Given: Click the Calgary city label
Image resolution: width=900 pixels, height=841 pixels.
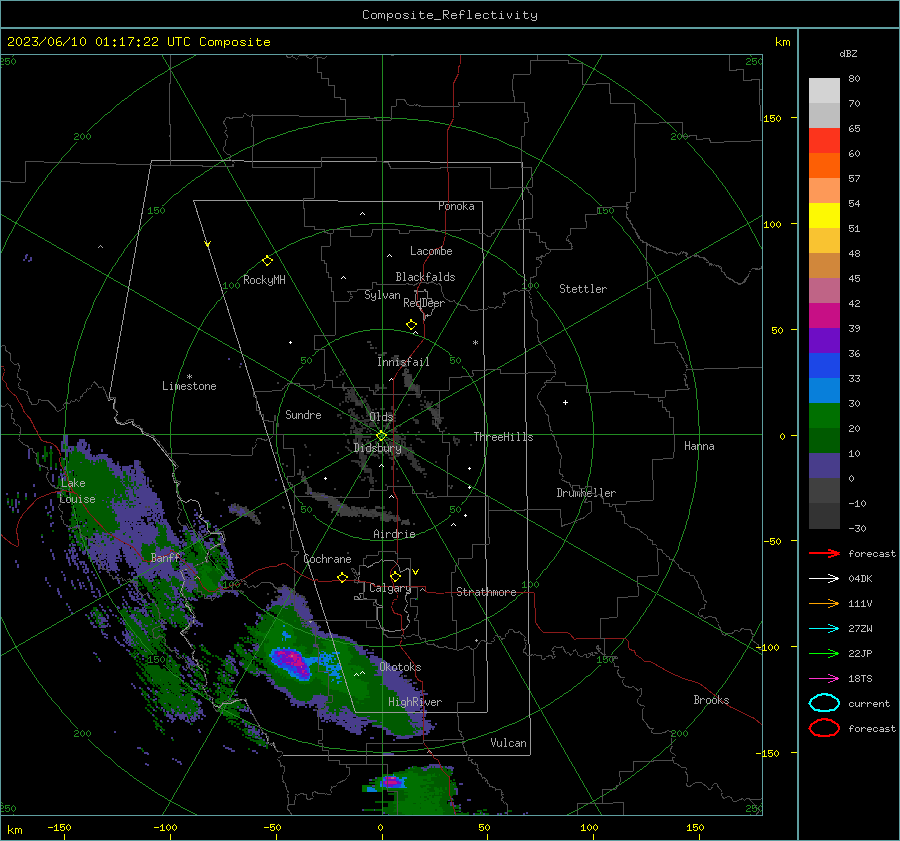Looking at the screenshot, I should click(390, 588).
